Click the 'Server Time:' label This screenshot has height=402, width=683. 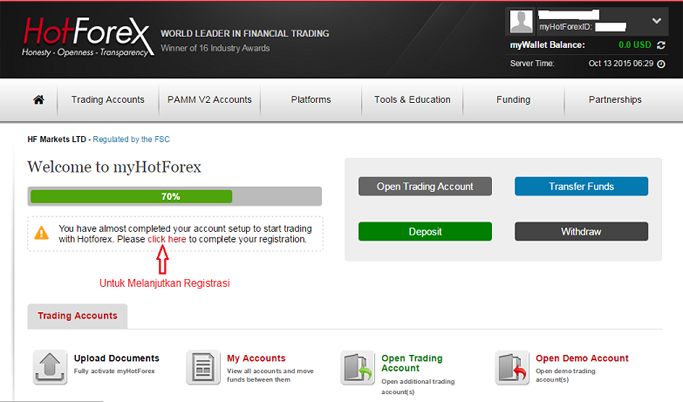click(x=532, y=64)
